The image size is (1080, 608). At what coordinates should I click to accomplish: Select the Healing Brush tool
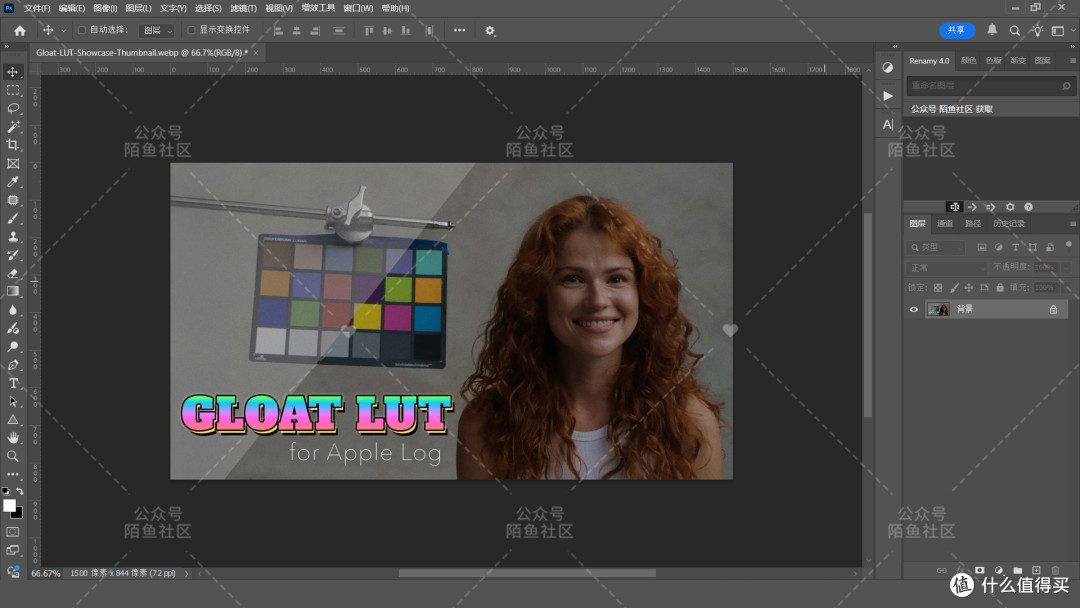click(x=13, y=200)
